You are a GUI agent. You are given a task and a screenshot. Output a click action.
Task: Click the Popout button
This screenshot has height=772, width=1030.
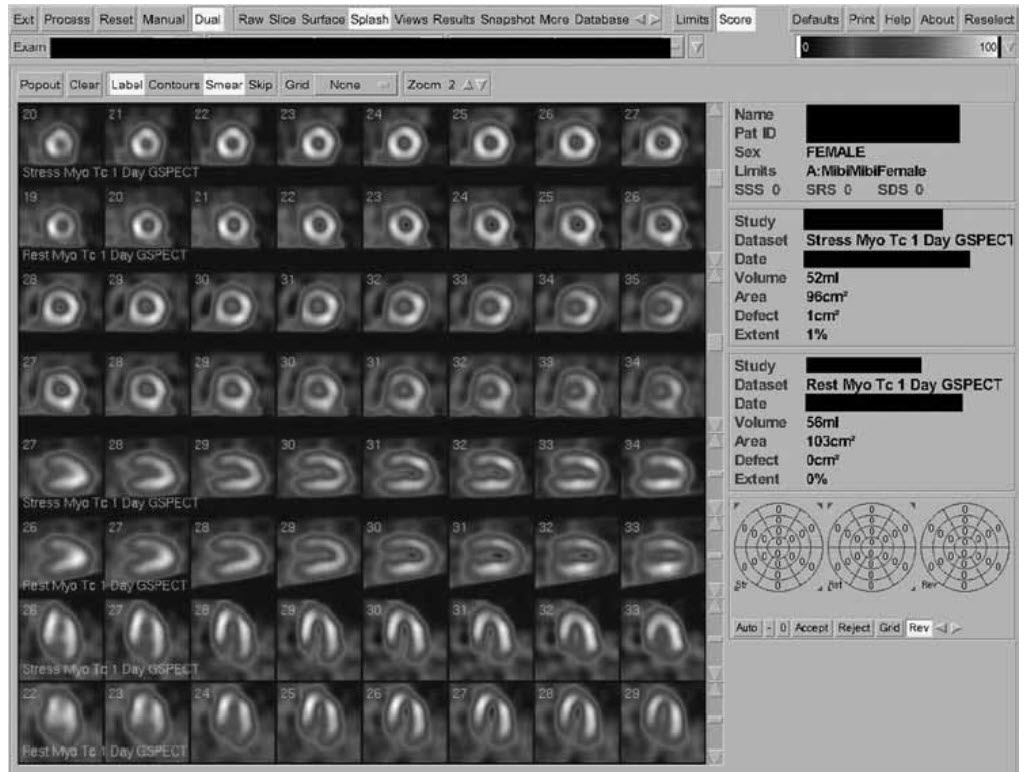[42, 85]
